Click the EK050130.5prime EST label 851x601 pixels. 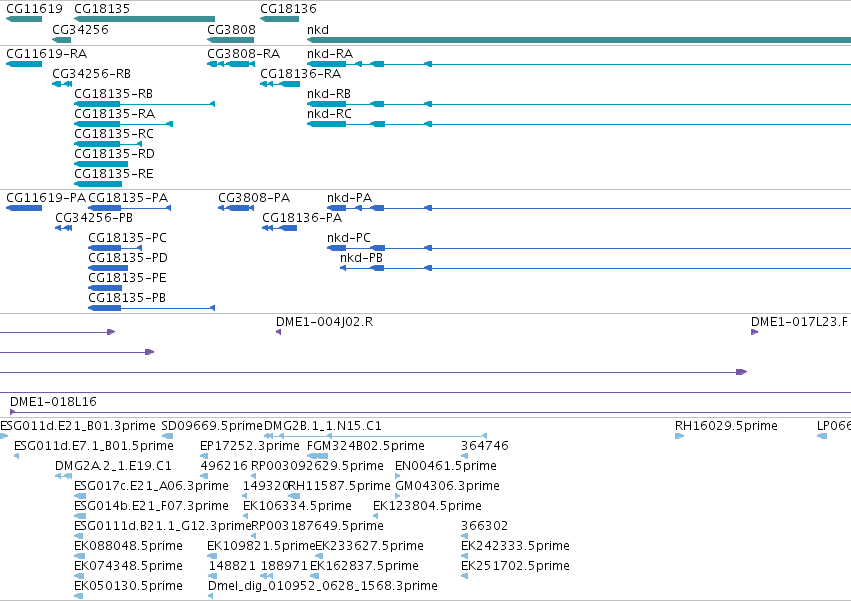[128, 586]
